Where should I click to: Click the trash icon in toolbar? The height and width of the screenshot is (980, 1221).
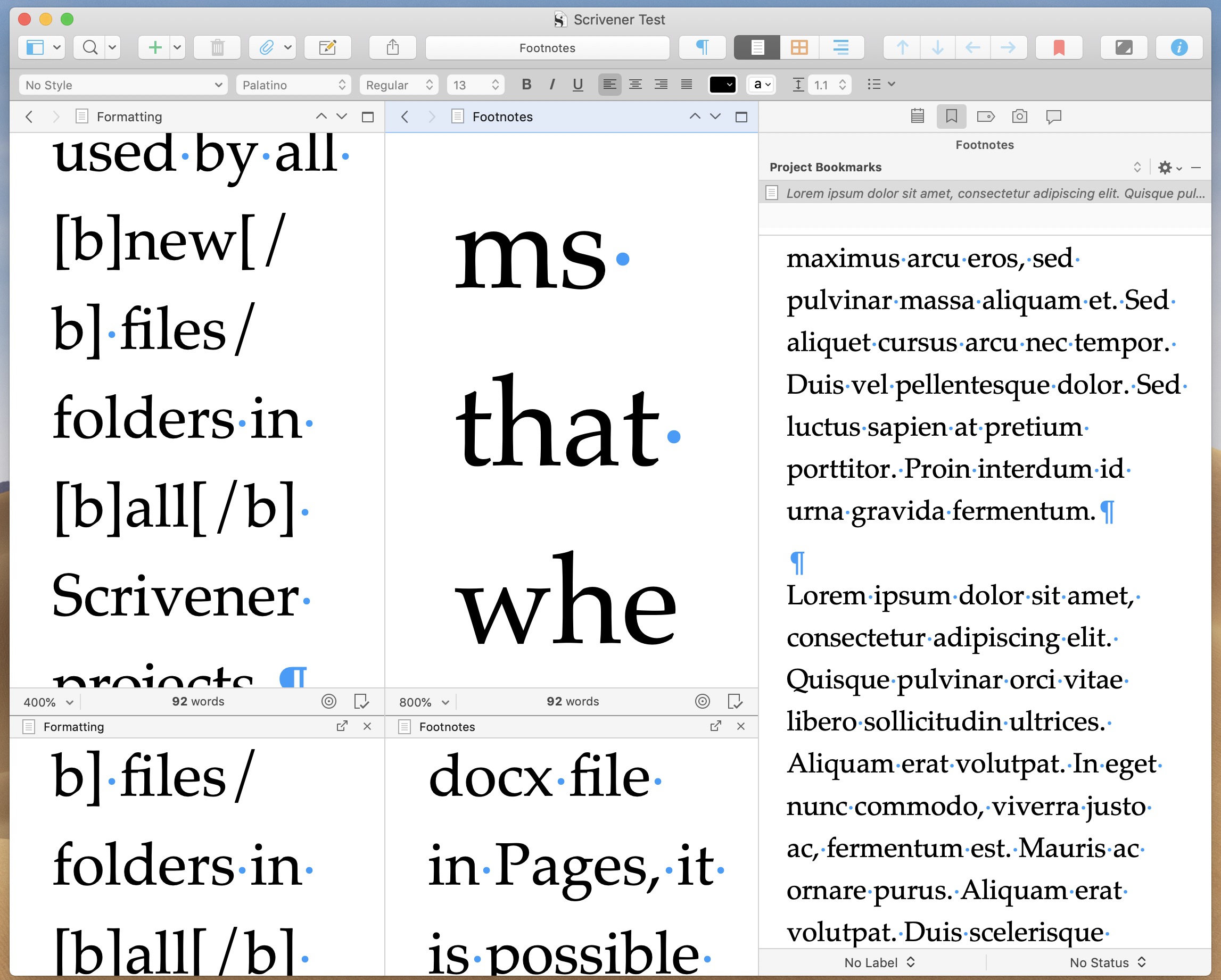pos(218,47)
